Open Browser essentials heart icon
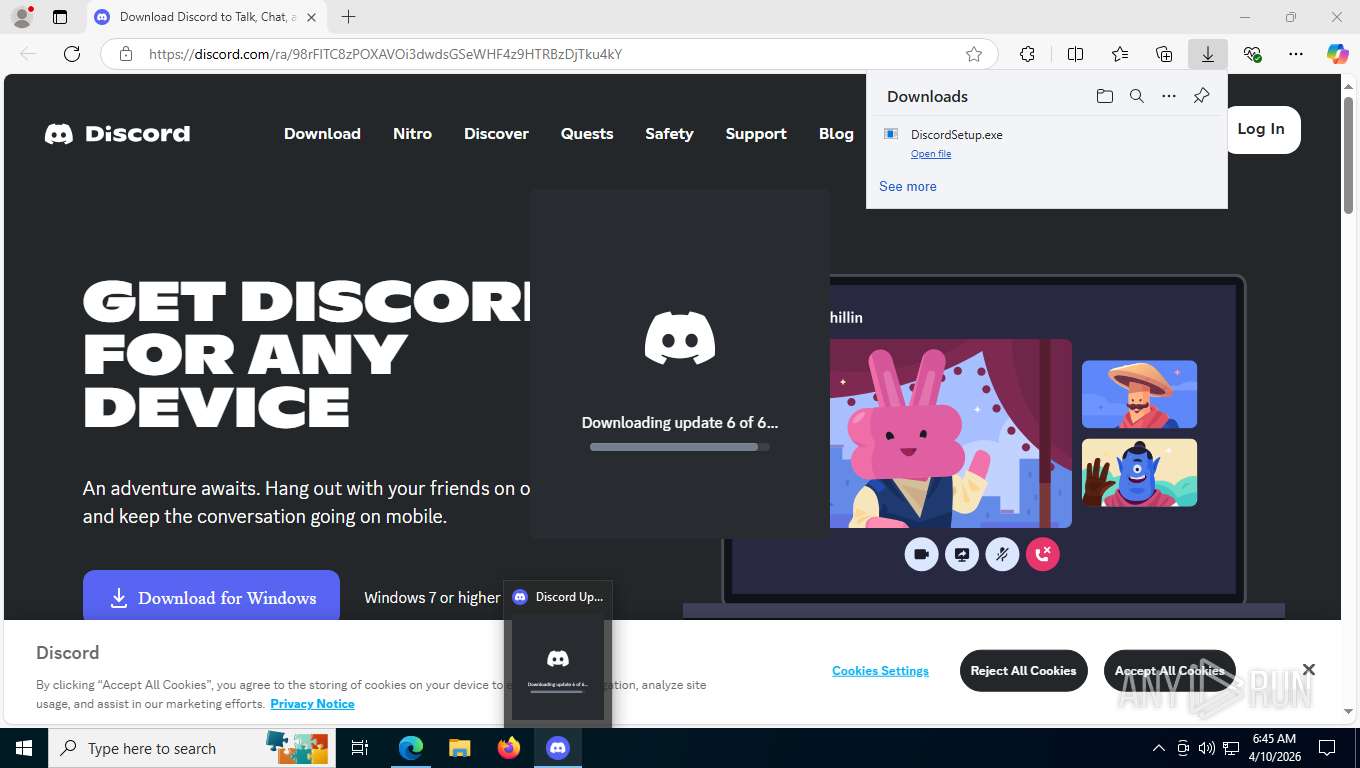 pyautogui.click(x=1252, y=54)
